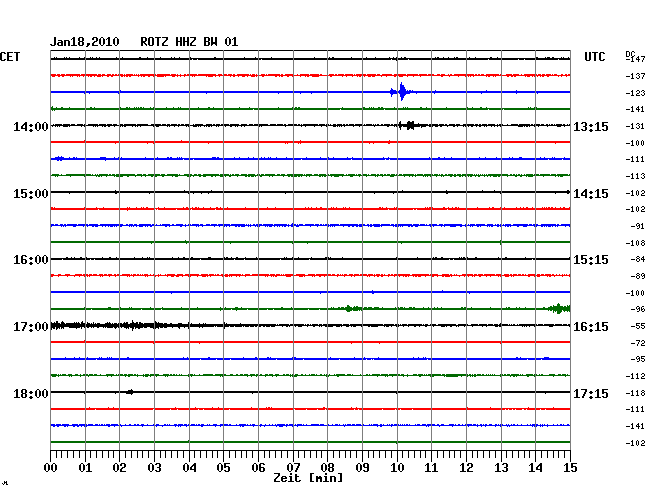Screen dimensions: 650x494
Task: Click the 14:15 UTC time label
Action: point(591,194)
